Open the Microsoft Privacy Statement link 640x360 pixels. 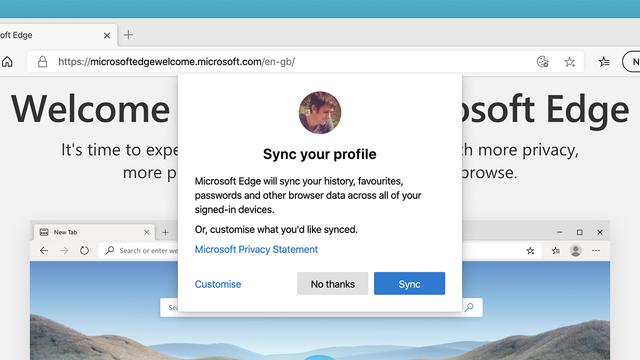(256, 249)
